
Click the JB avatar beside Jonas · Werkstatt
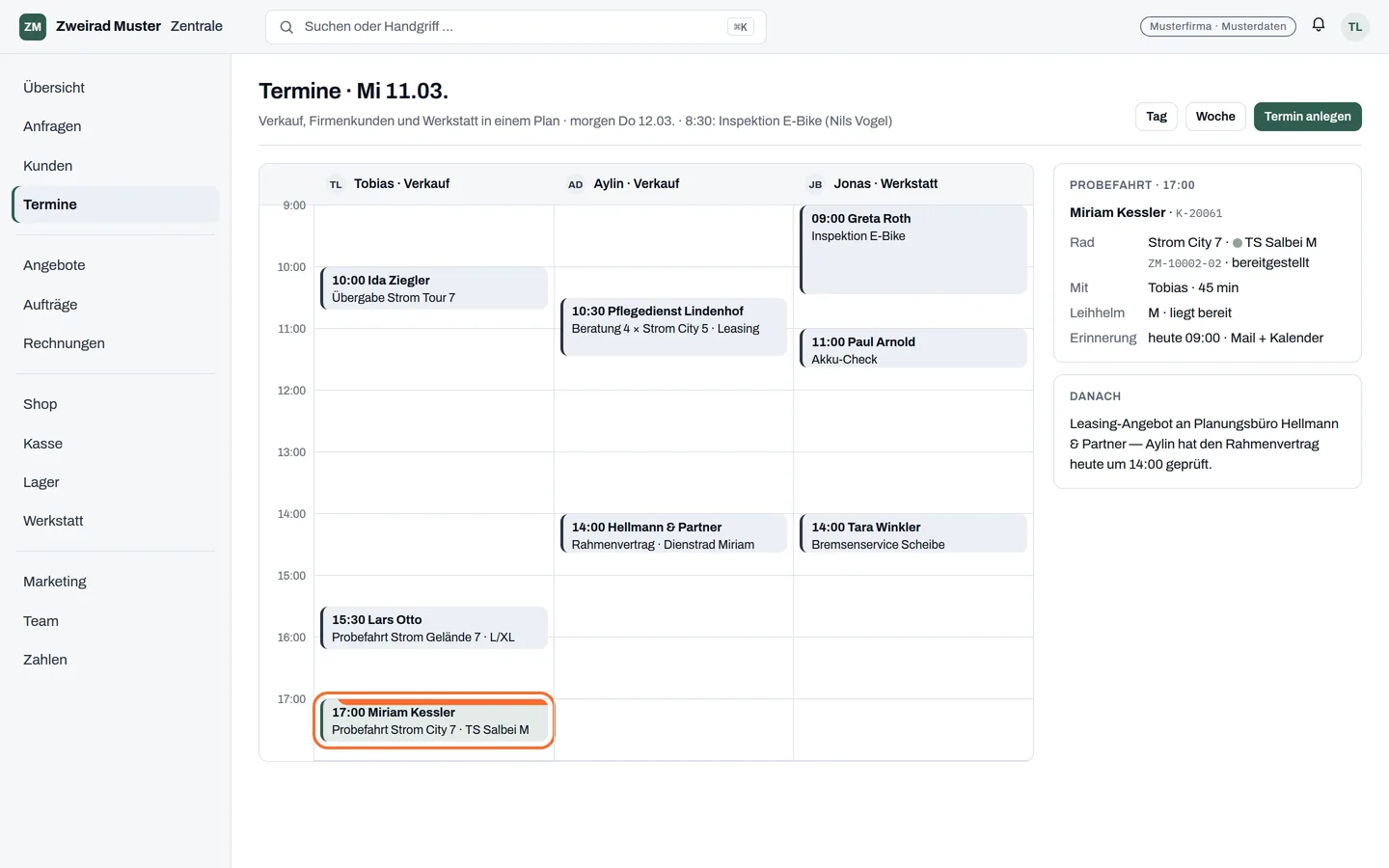[815, 184]
